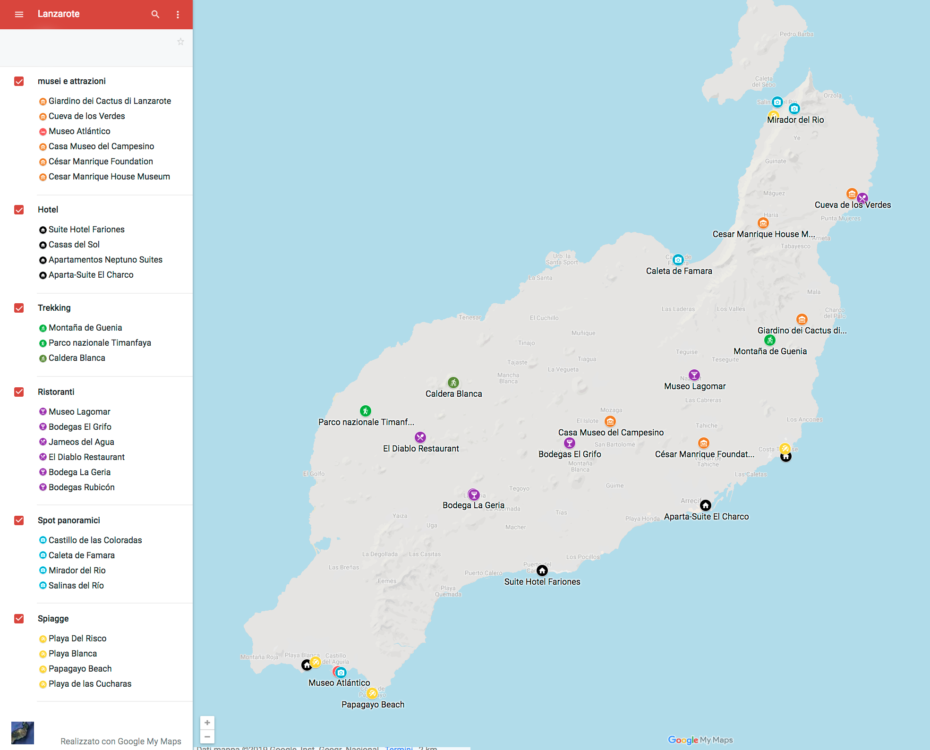This screenshot has height=750, width=930.
Task: Select Jameos del Agua list entry
Action: [81, 442]
